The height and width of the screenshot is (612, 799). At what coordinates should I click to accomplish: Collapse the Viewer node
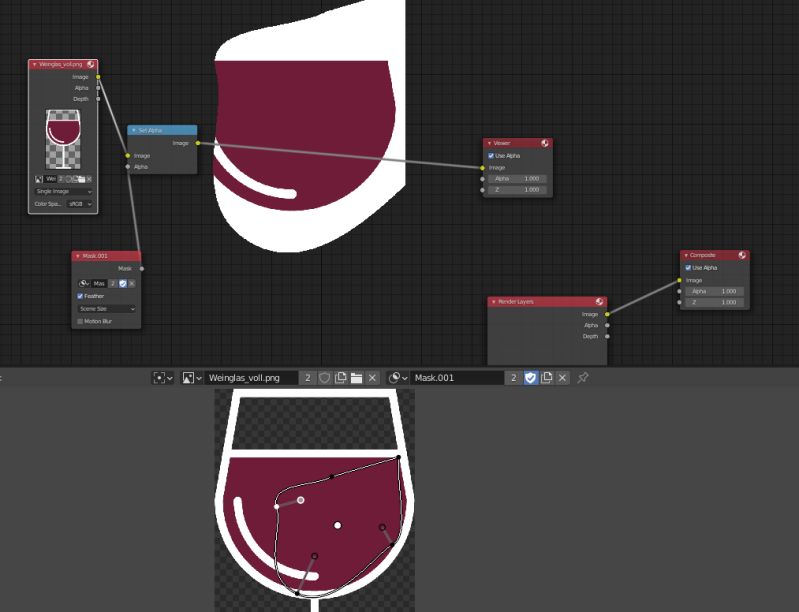489,143
